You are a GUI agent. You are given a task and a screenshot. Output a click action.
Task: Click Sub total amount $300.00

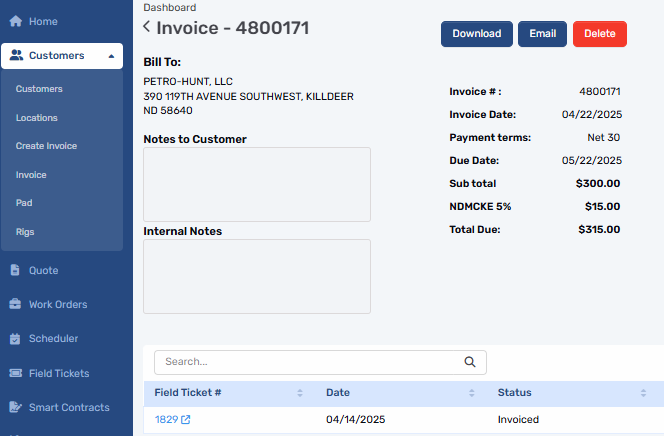point(598,183)
